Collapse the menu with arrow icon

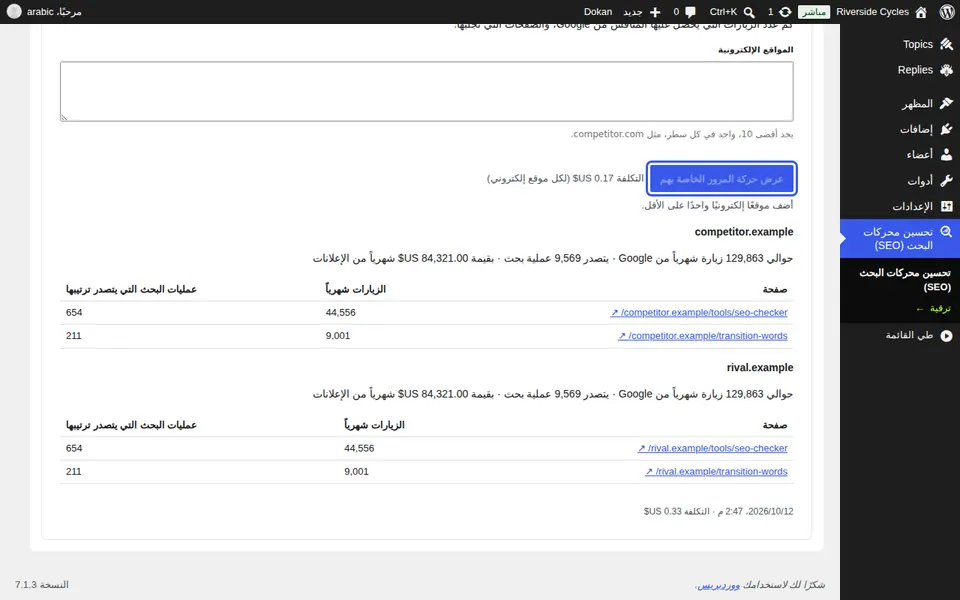(x=947, y=336)
